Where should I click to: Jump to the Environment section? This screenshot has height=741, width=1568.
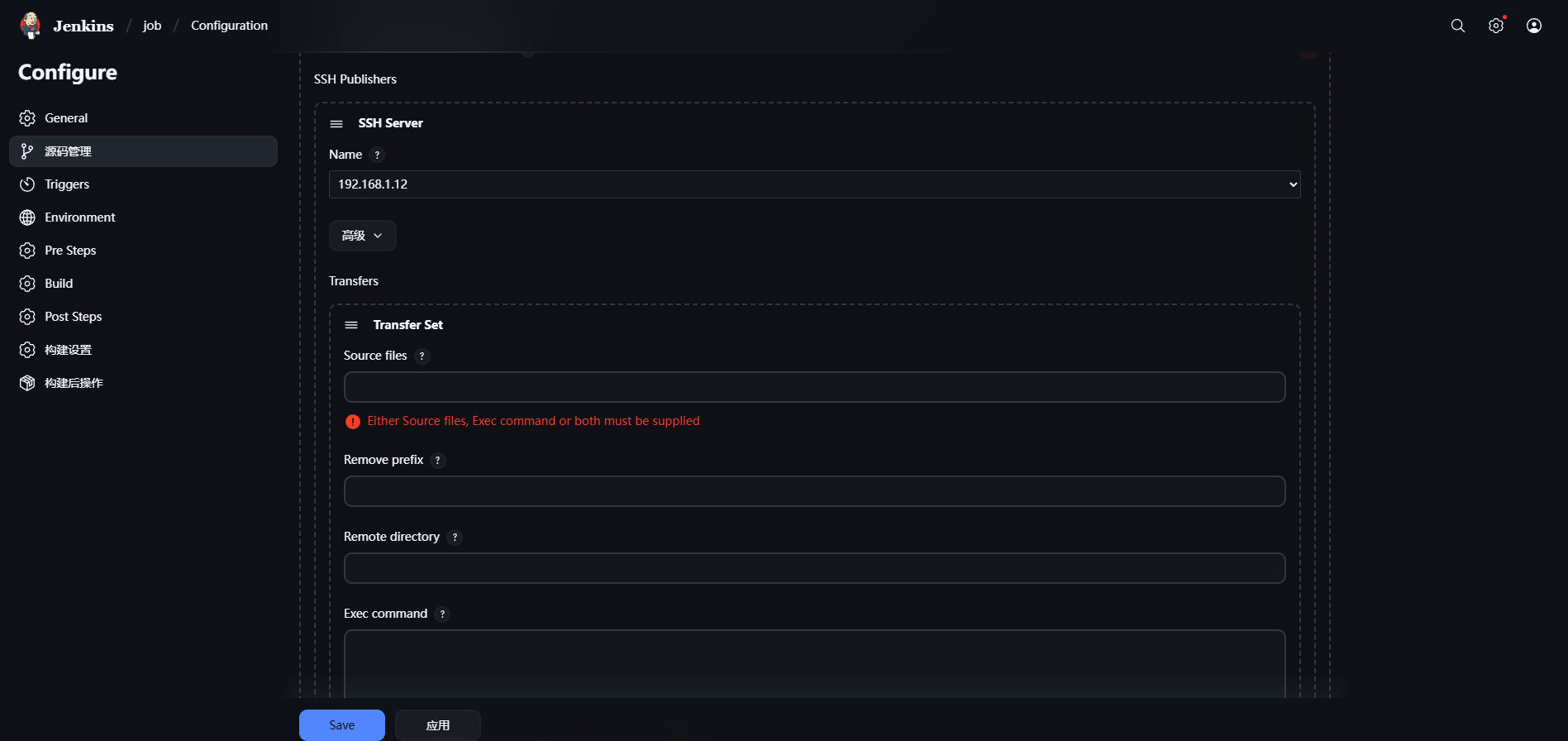click(79, 218)
